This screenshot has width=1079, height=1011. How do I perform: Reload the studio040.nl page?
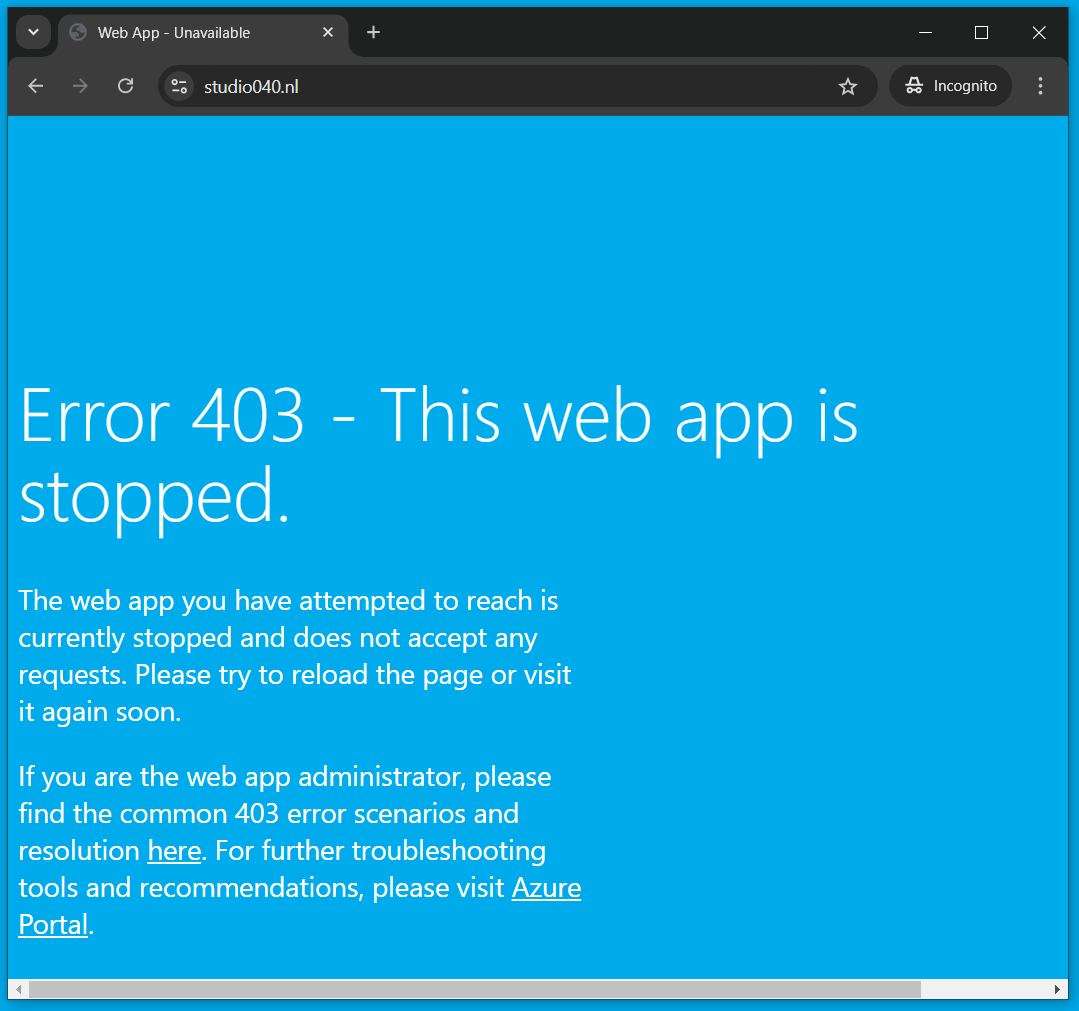tap(125, 86)
